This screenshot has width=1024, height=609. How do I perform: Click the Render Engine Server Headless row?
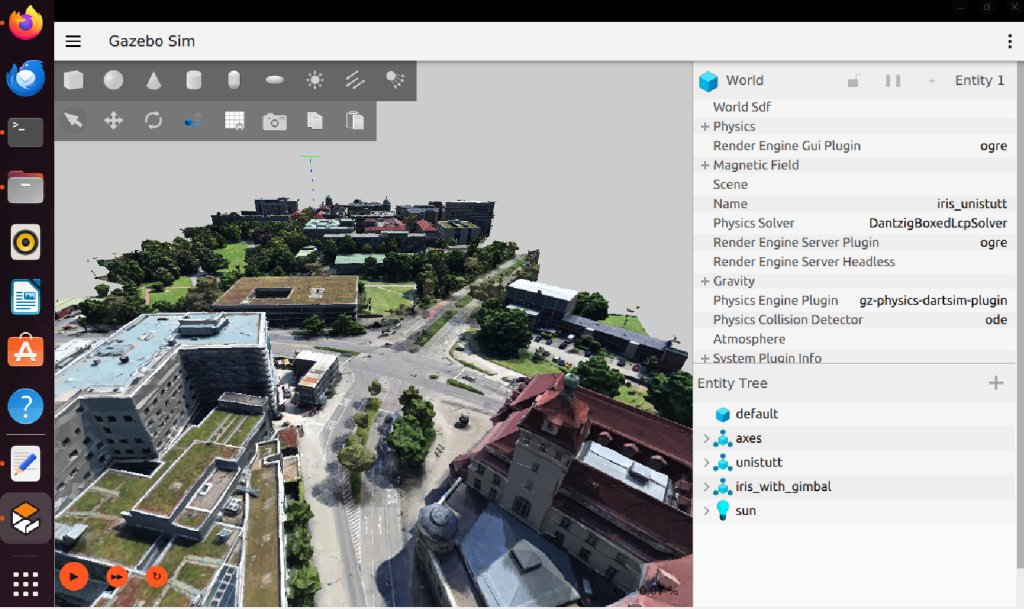[x=854, y=262]
